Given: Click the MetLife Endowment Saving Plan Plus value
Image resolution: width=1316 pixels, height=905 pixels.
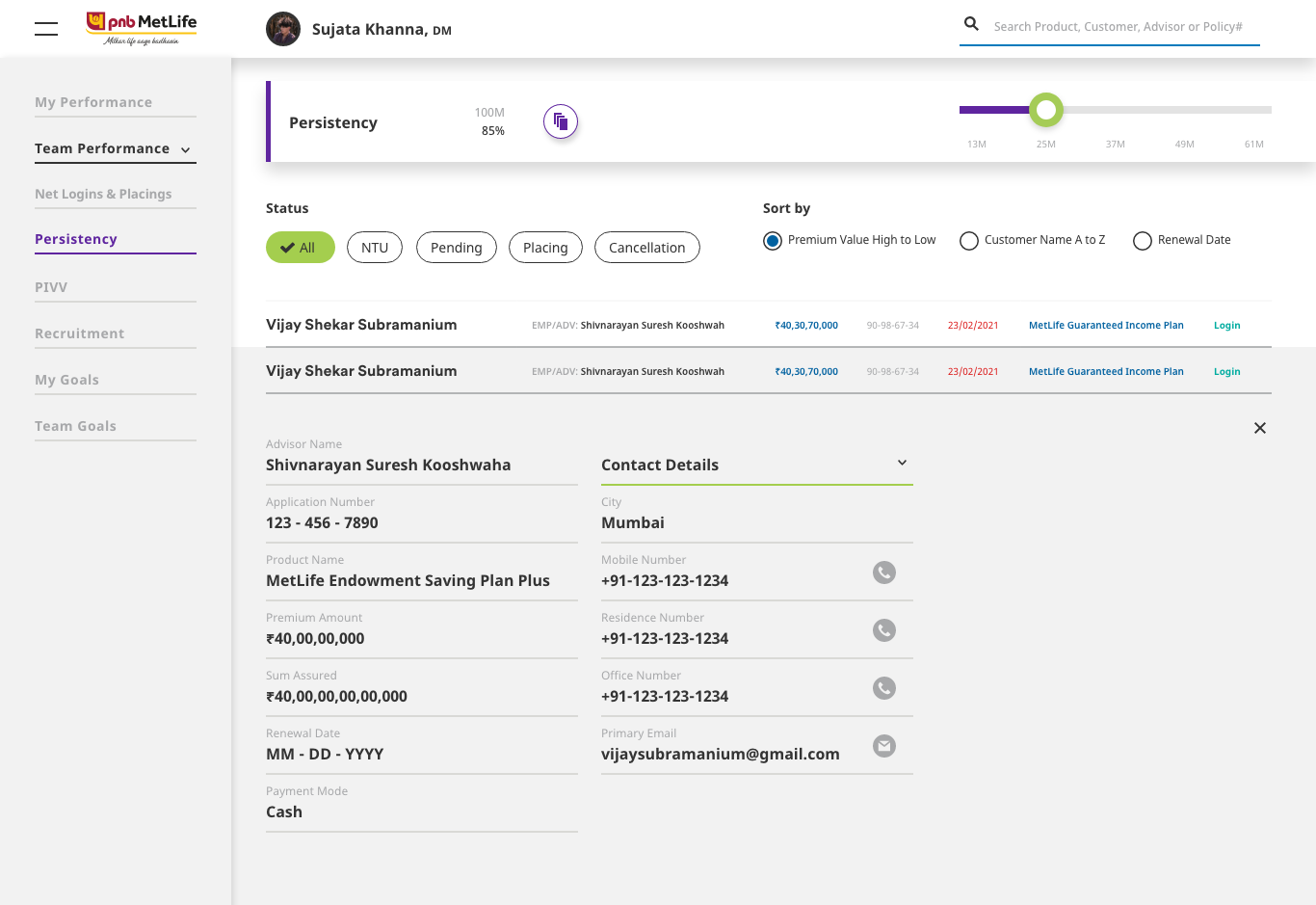Looking at the screenshot, I should [408, 580].
